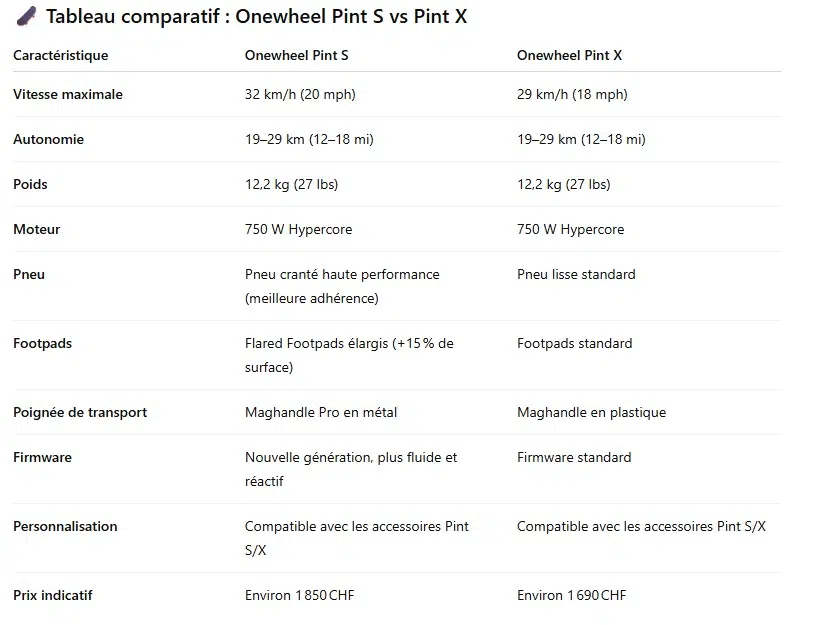Select the 'Firmware standard' cell
Viewport: 821px width, 625px height.
pyautogui.click(x=574, y=457)
